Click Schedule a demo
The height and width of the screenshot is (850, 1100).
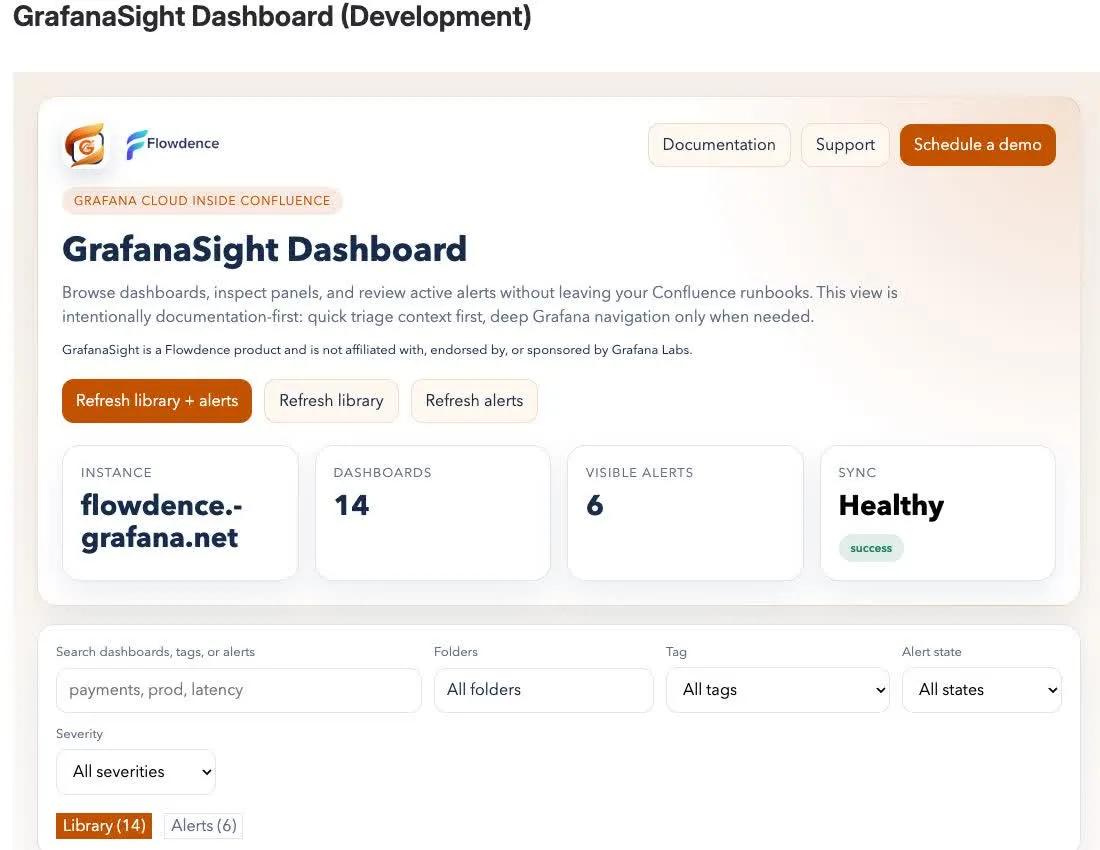coord(977,145)
